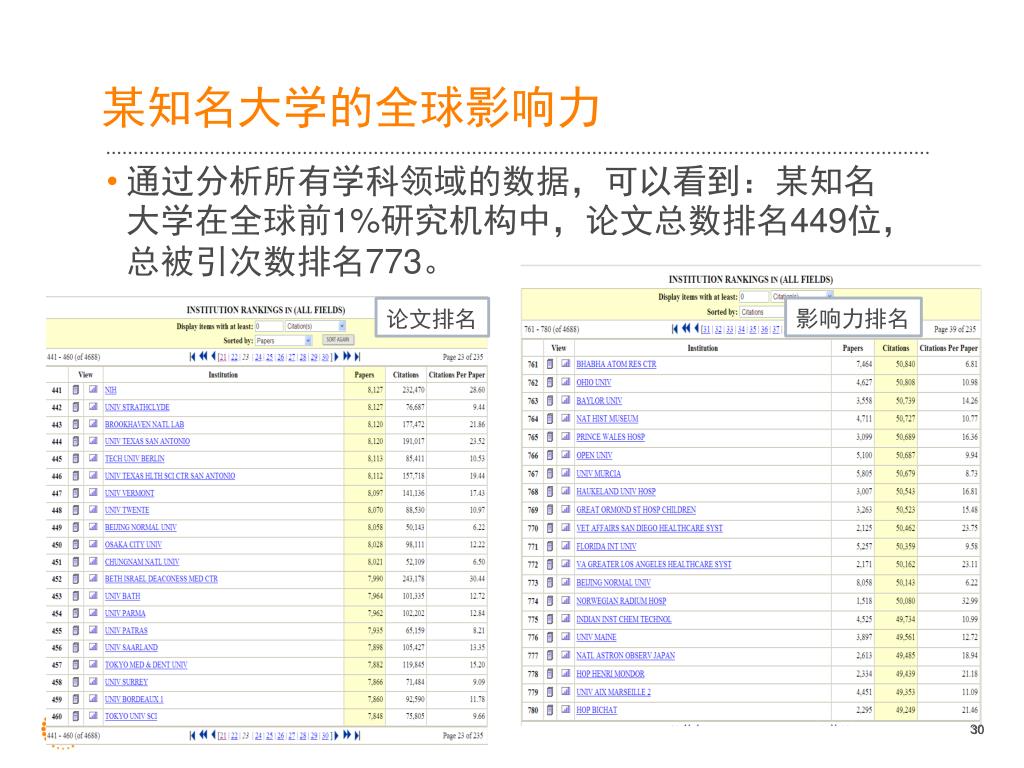Open UNIV SAARLAND link
This screenshot has width=1024, height=768.
[x=131, y=647]
